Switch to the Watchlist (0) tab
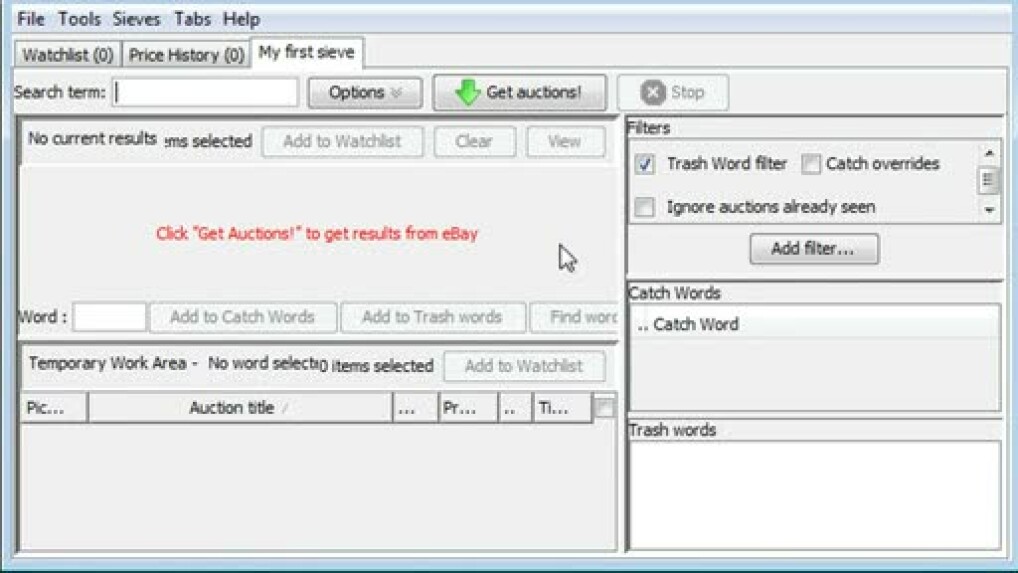 [x=68, y=55]
